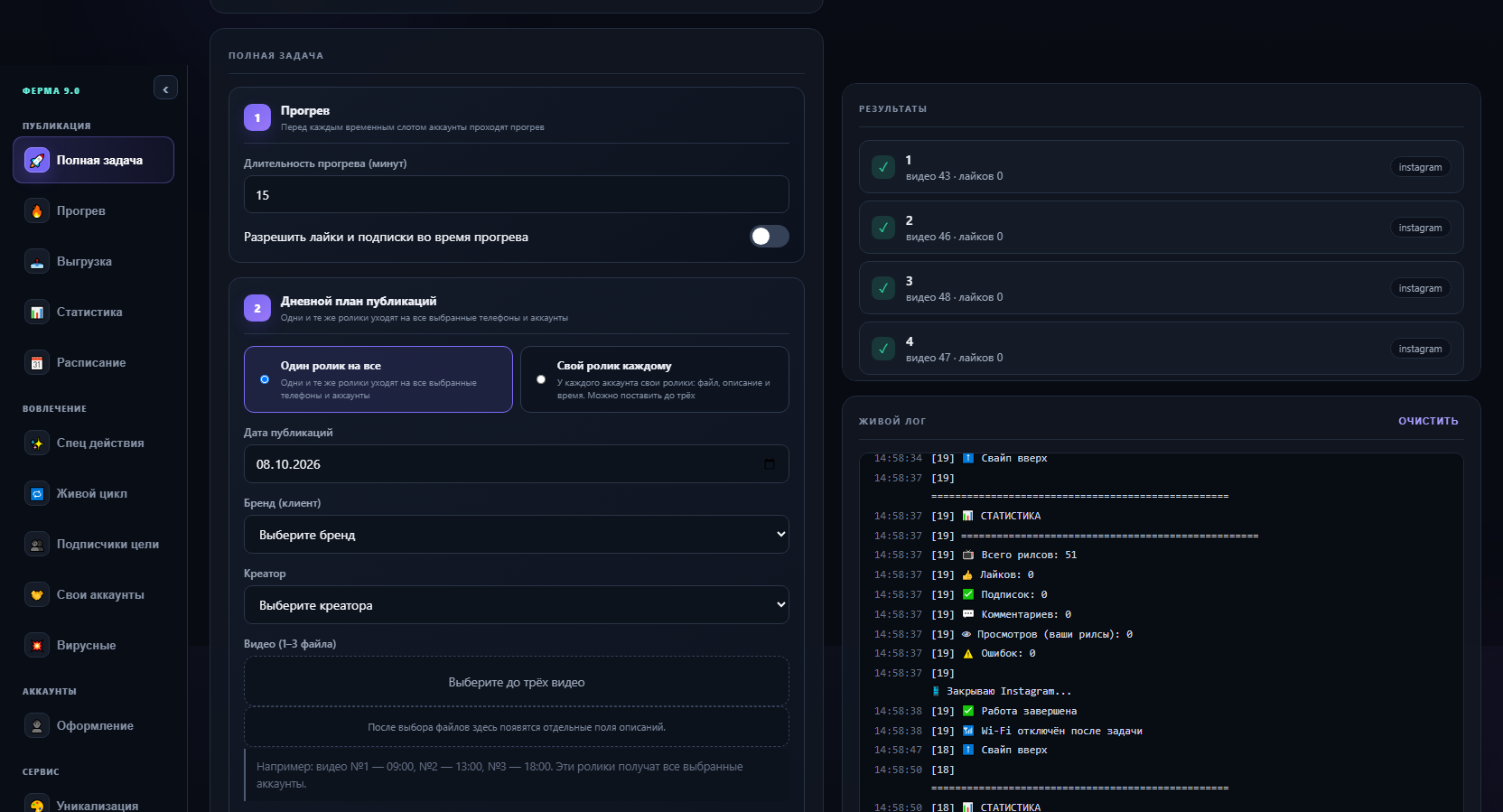Go to the Прогрев page
This screenshot has width=1503, height=812.
coord(93,211)
